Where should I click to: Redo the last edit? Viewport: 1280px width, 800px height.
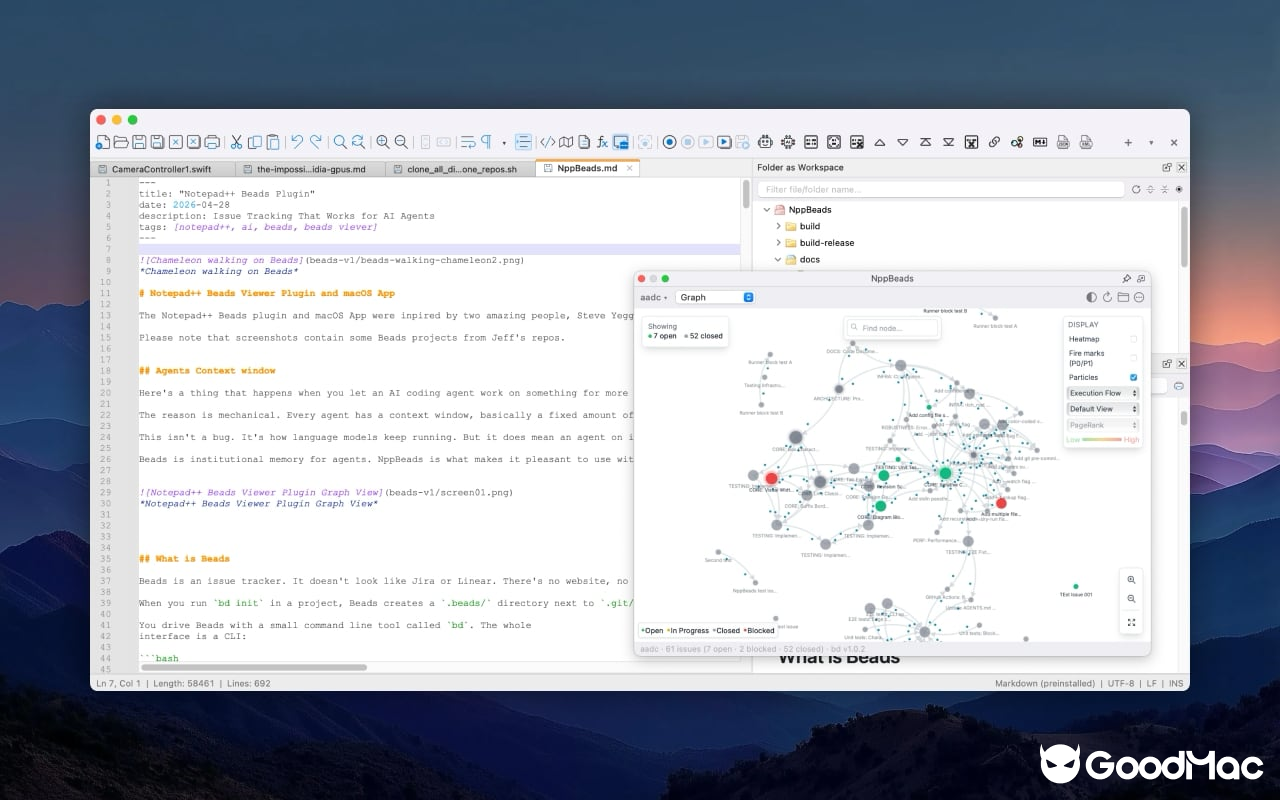(x=315, y=142)
